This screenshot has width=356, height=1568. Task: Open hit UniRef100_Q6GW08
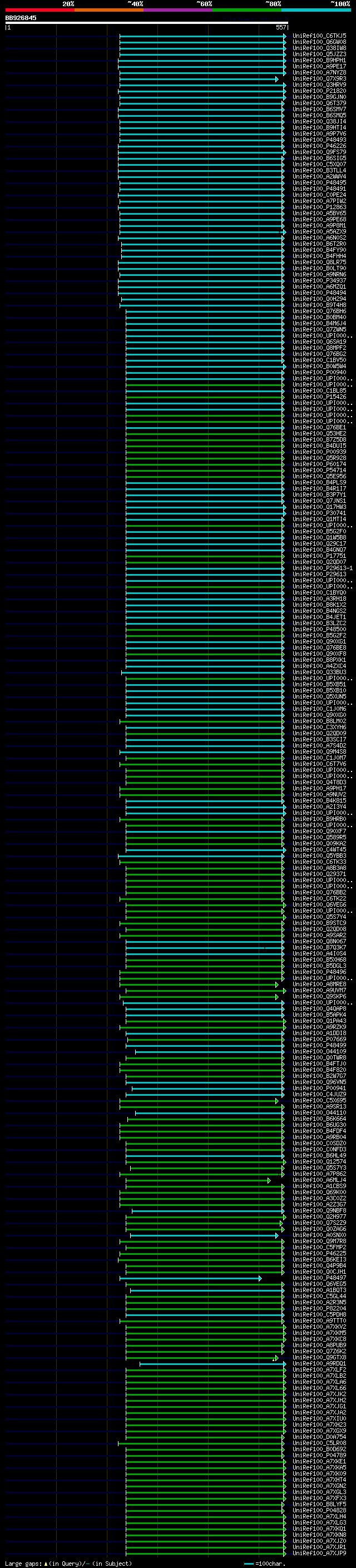tap(319, 42)
